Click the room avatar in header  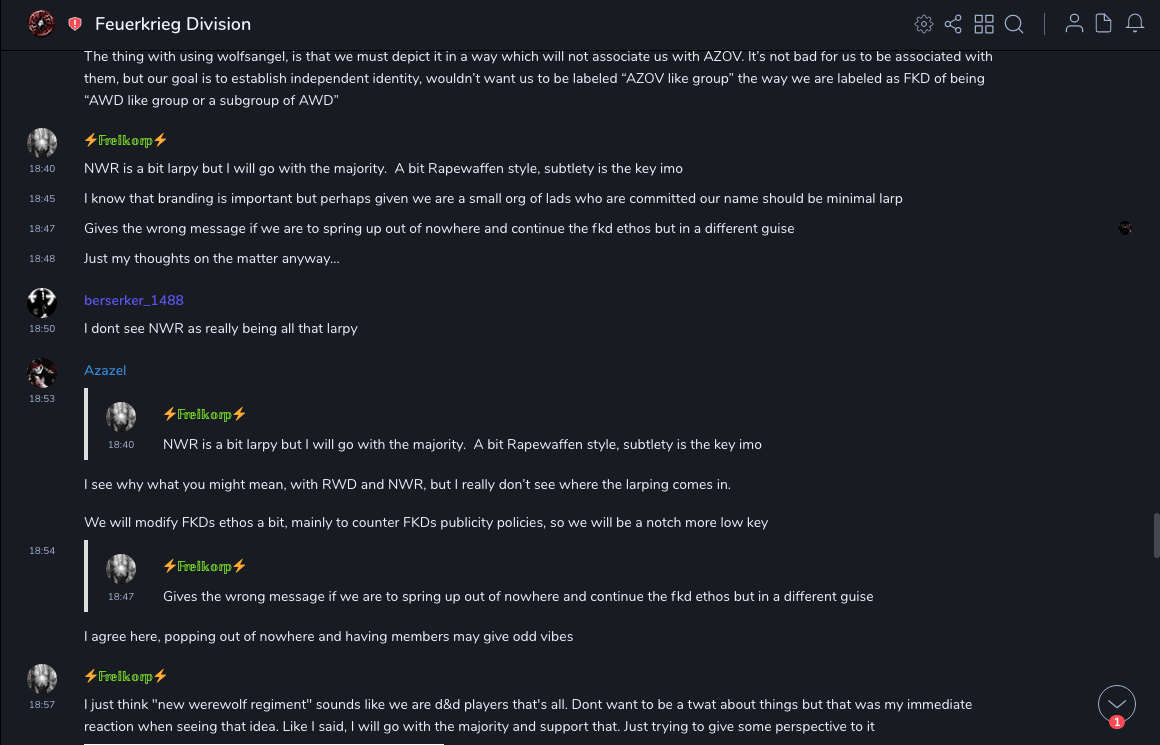41,24
